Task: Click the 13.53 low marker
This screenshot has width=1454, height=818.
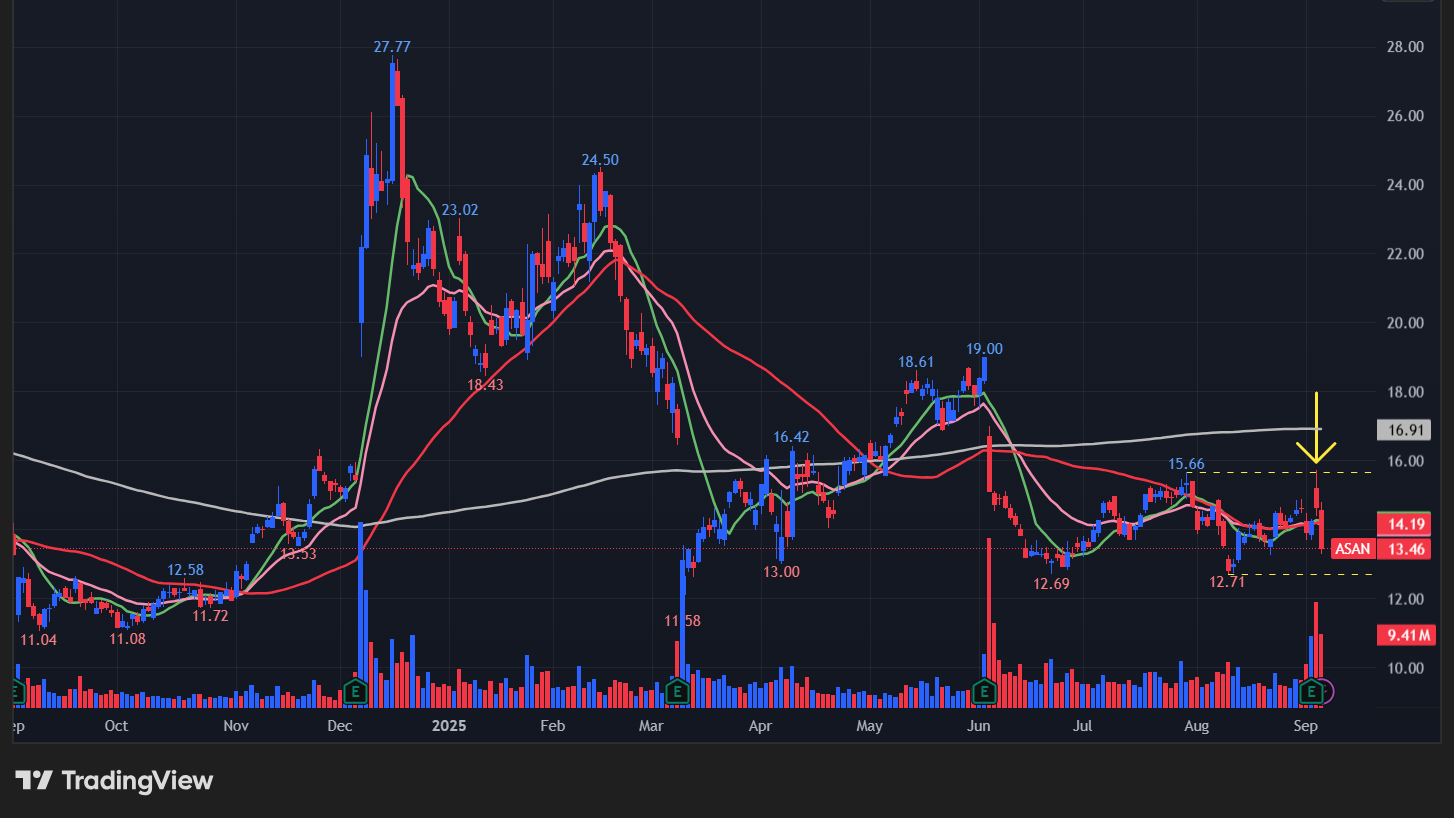Action: point(298,553)
